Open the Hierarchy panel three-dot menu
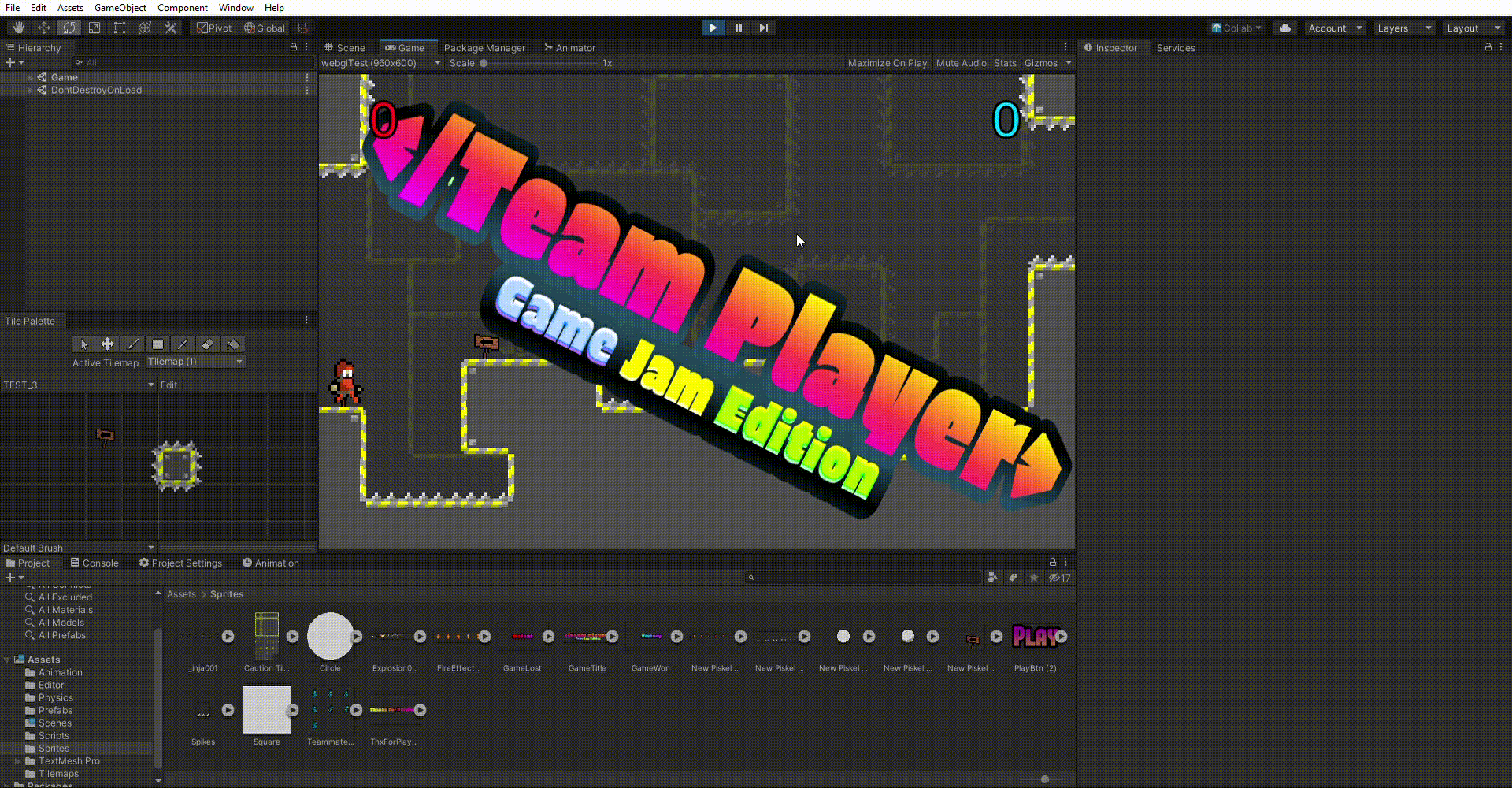The image size is (1512, 788). click(306, 47)
